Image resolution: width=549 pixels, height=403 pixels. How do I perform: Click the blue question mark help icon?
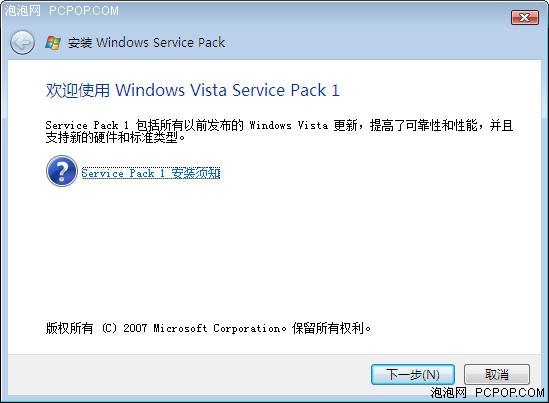tap(62, 171)
